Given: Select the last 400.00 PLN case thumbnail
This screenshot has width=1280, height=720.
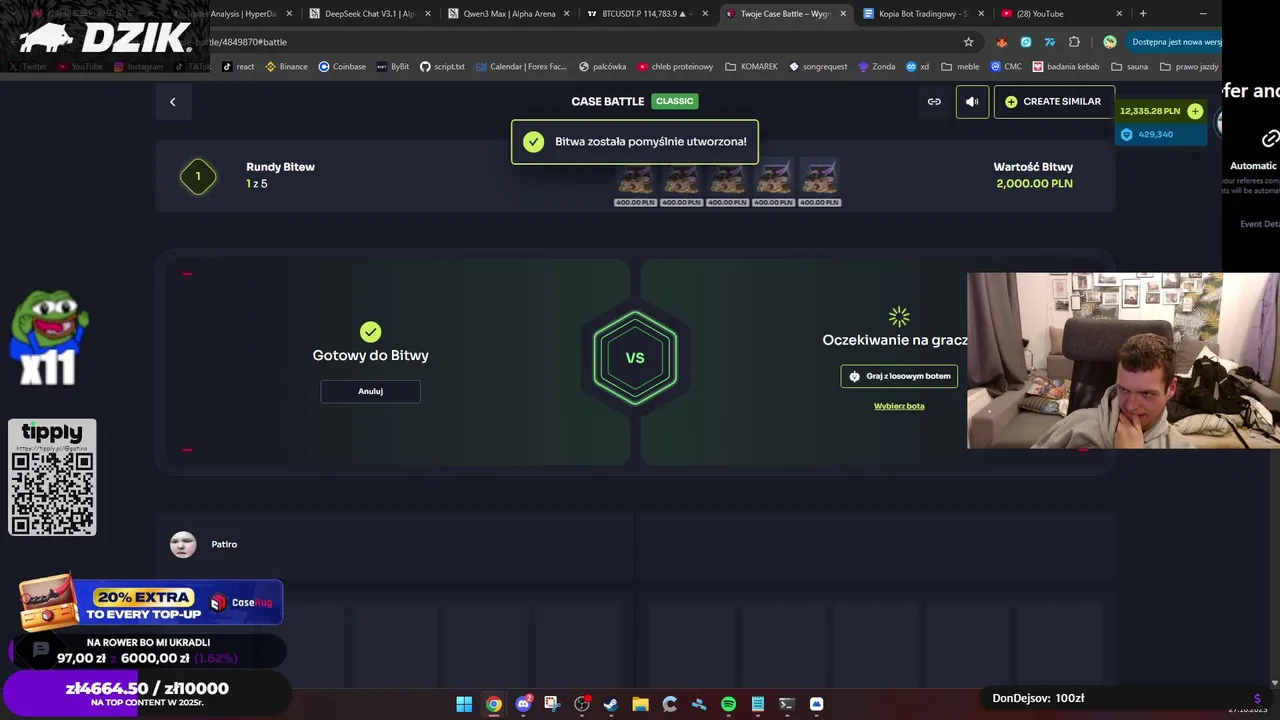Looking at the screenshot, I should pos(819,182).
